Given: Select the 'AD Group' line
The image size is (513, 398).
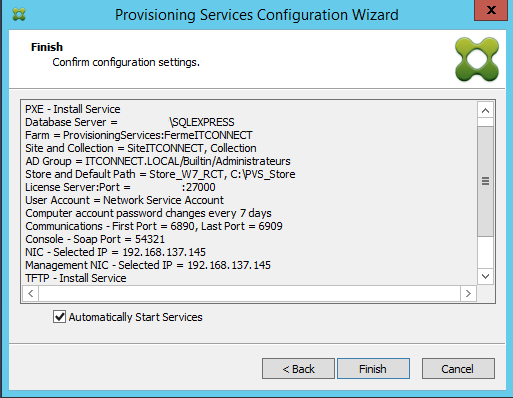Looking at the screenshot, I should (158, 161).
